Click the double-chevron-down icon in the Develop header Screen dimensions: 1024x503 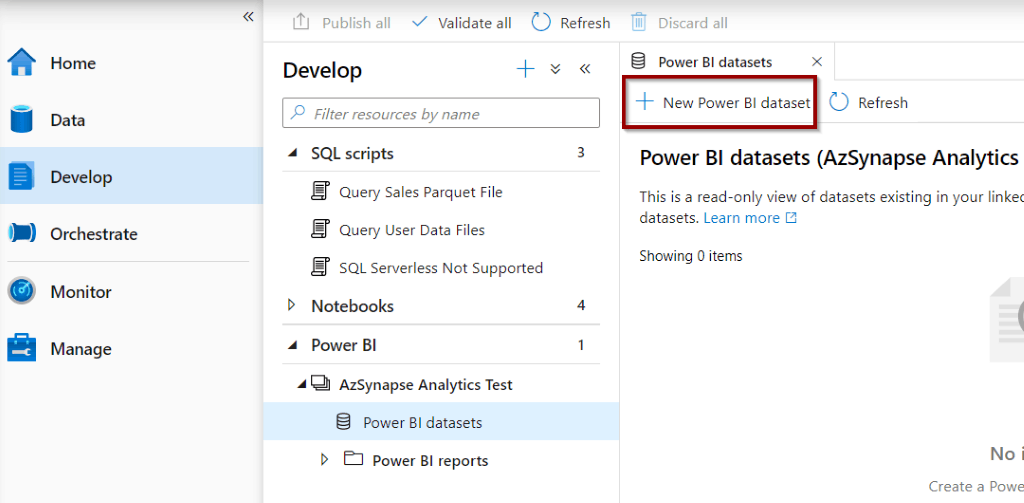[x=556, y=69]
